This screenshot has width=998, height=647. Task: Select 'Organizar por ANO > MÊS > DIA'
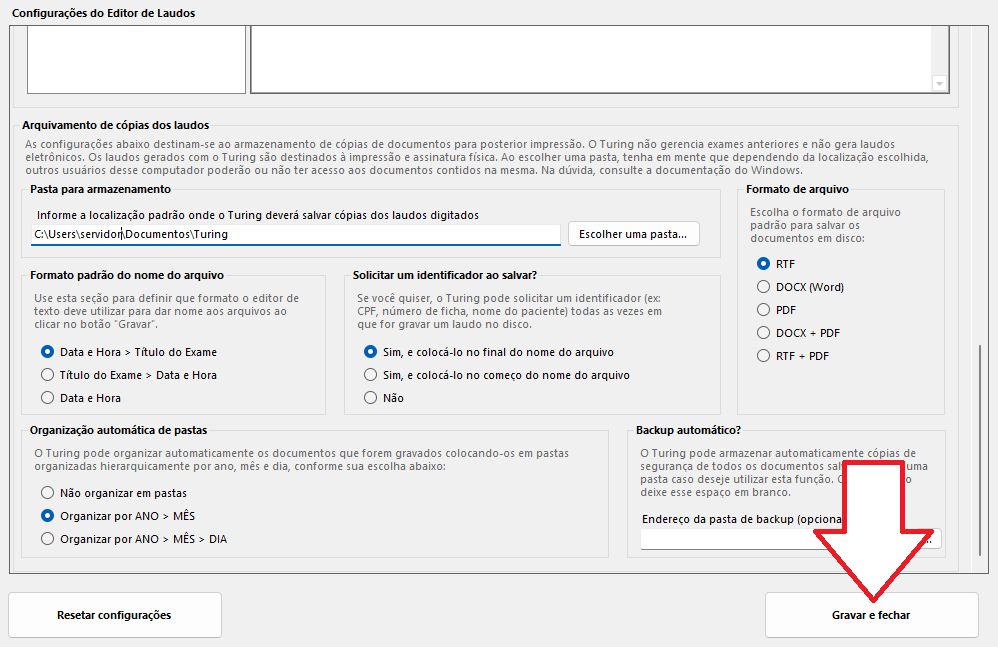[47, 539]
